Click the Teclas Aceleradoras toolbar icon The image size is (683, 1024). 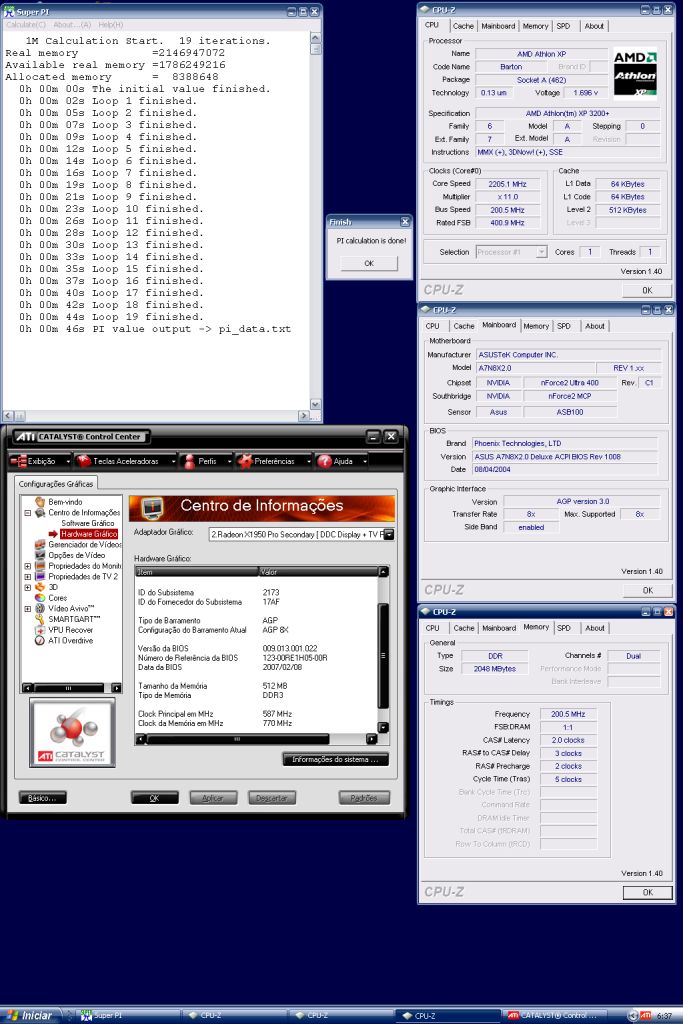(x=84, y=461)
